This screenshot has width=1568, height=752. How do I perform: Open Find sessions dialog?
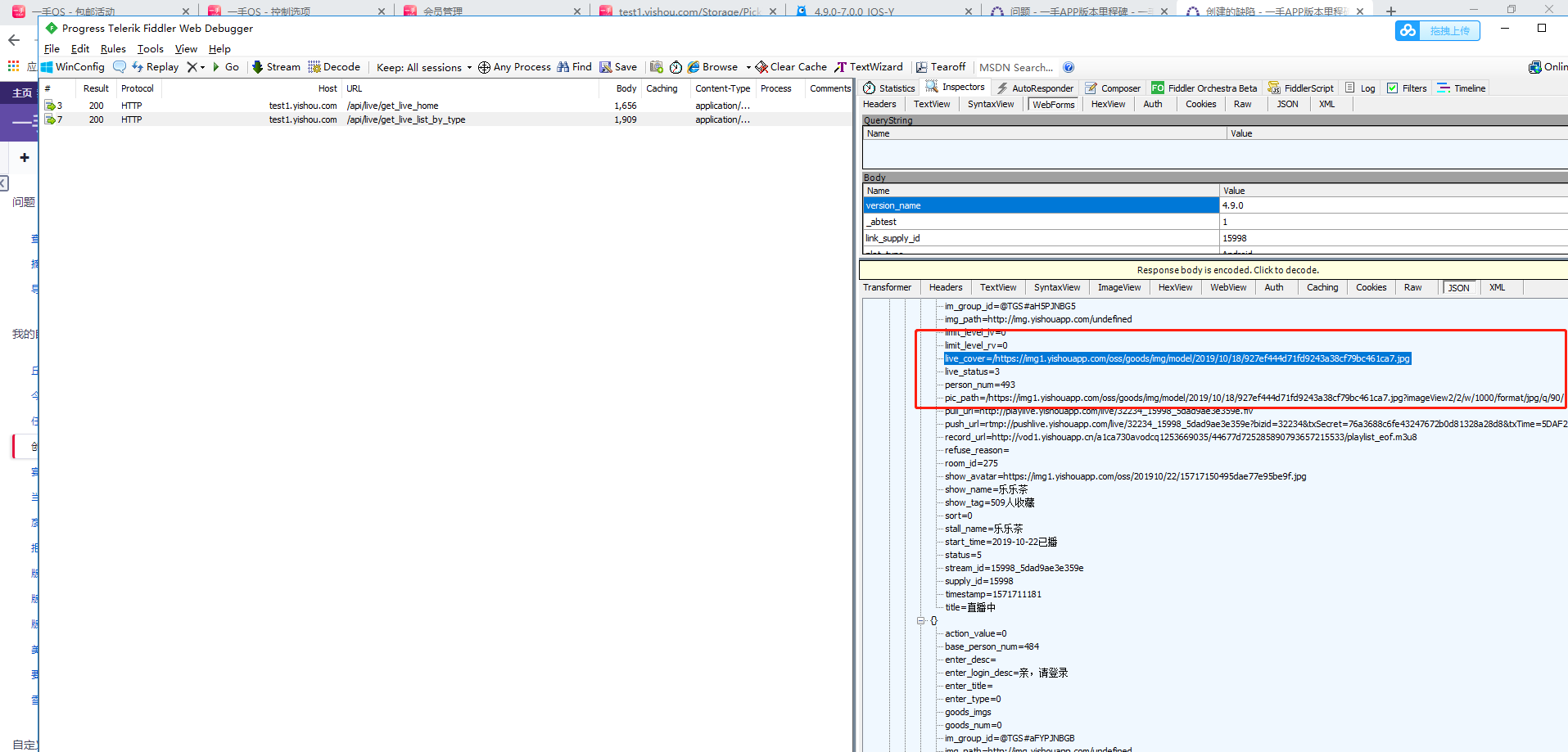[x=574, y=67]
